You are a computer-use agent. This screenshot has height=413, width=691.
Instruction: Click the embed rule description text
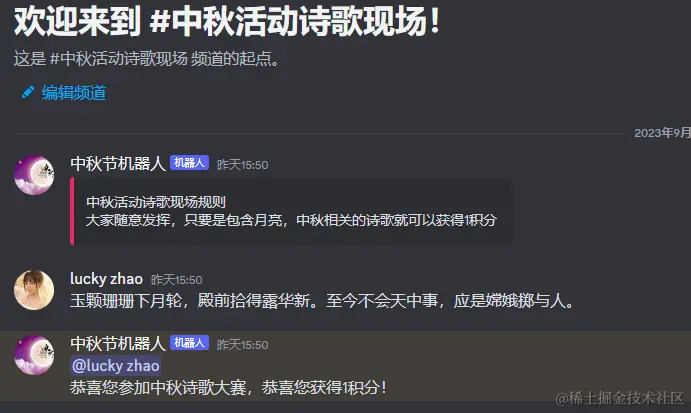[291, 220]
